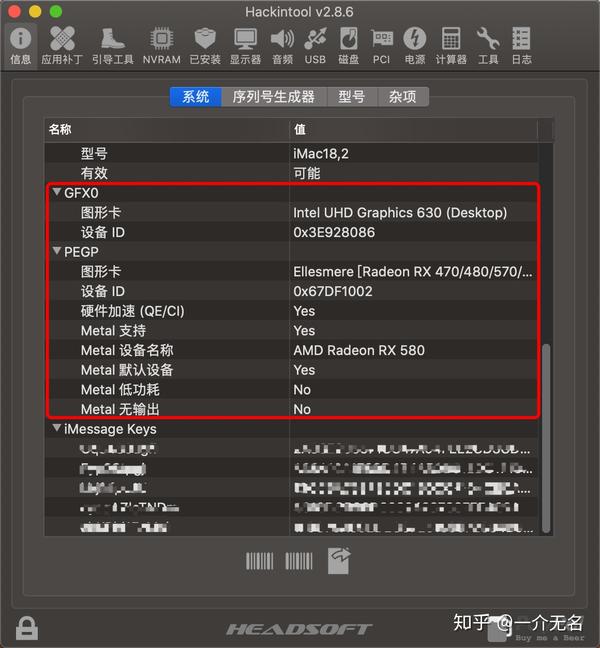The image size is (600, 648).
Task: Select the 硬件加速 (QE/CI) row
Action: [x=291, y=311]
